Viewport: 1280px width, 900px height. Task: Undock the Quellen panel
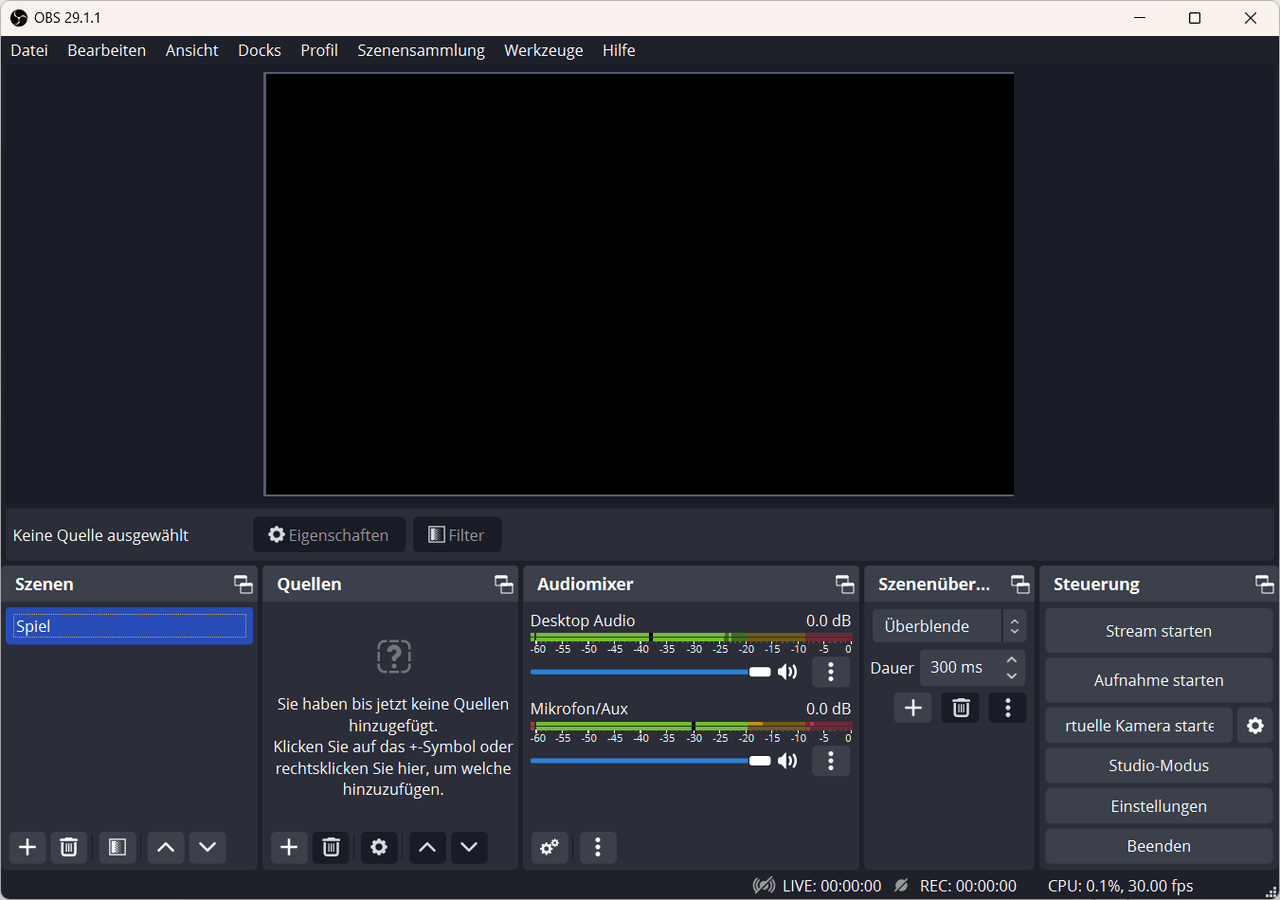504,584
